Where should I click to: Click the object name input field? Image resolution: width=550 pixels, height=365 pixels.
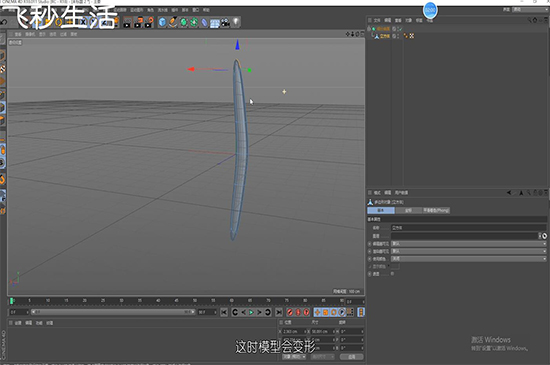pyautogui.click(x=469, y=228)
